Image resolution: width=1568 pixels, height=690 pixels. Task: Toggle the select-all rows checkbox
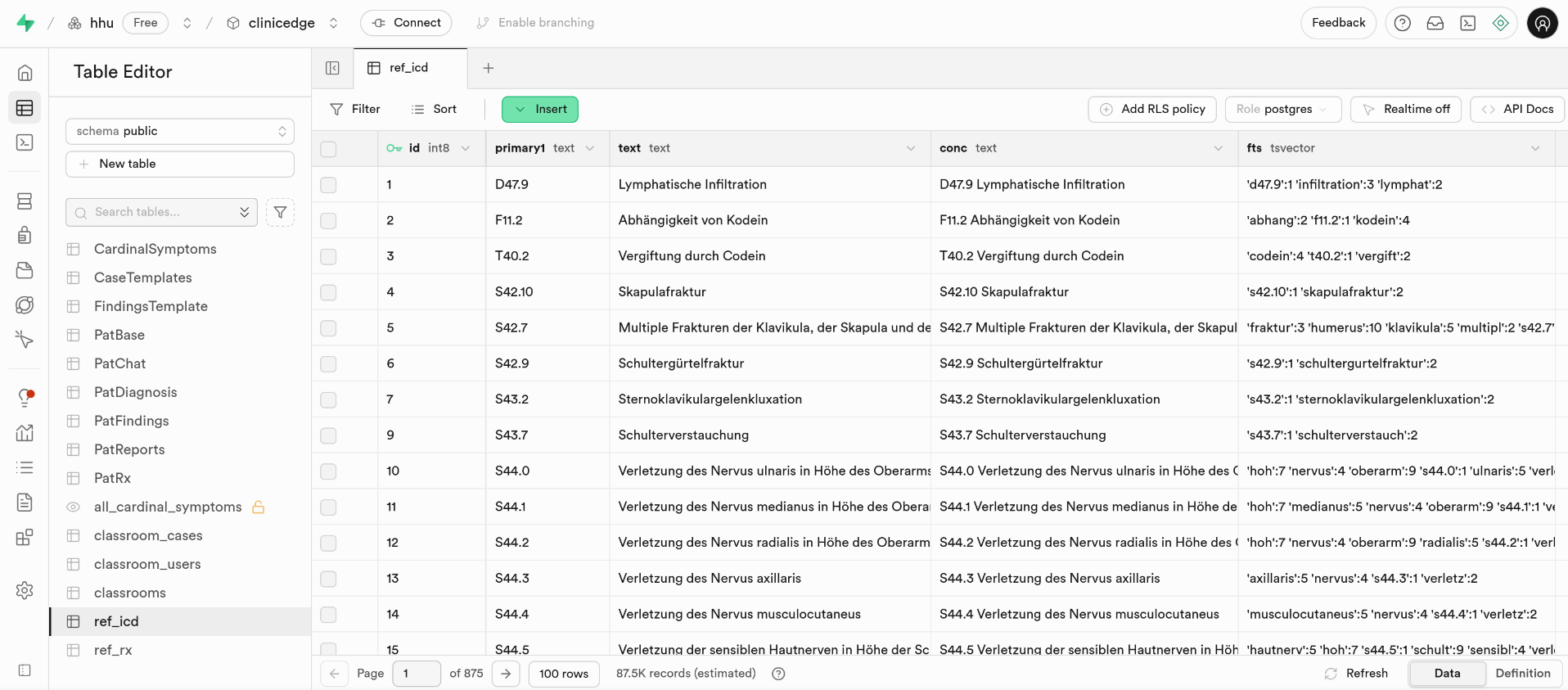(x=328, y=149)
